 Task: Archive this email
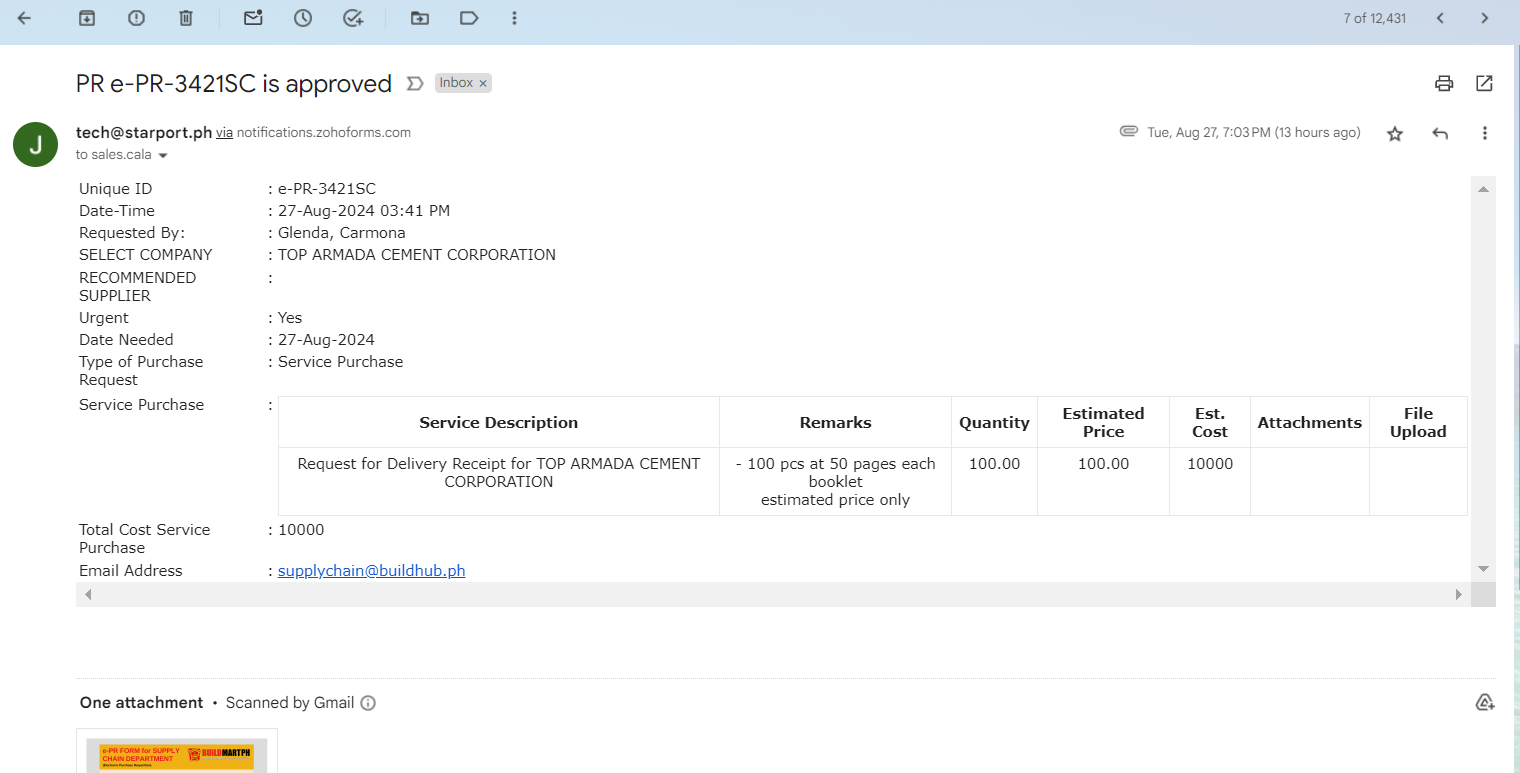click(x=87, y=18)
